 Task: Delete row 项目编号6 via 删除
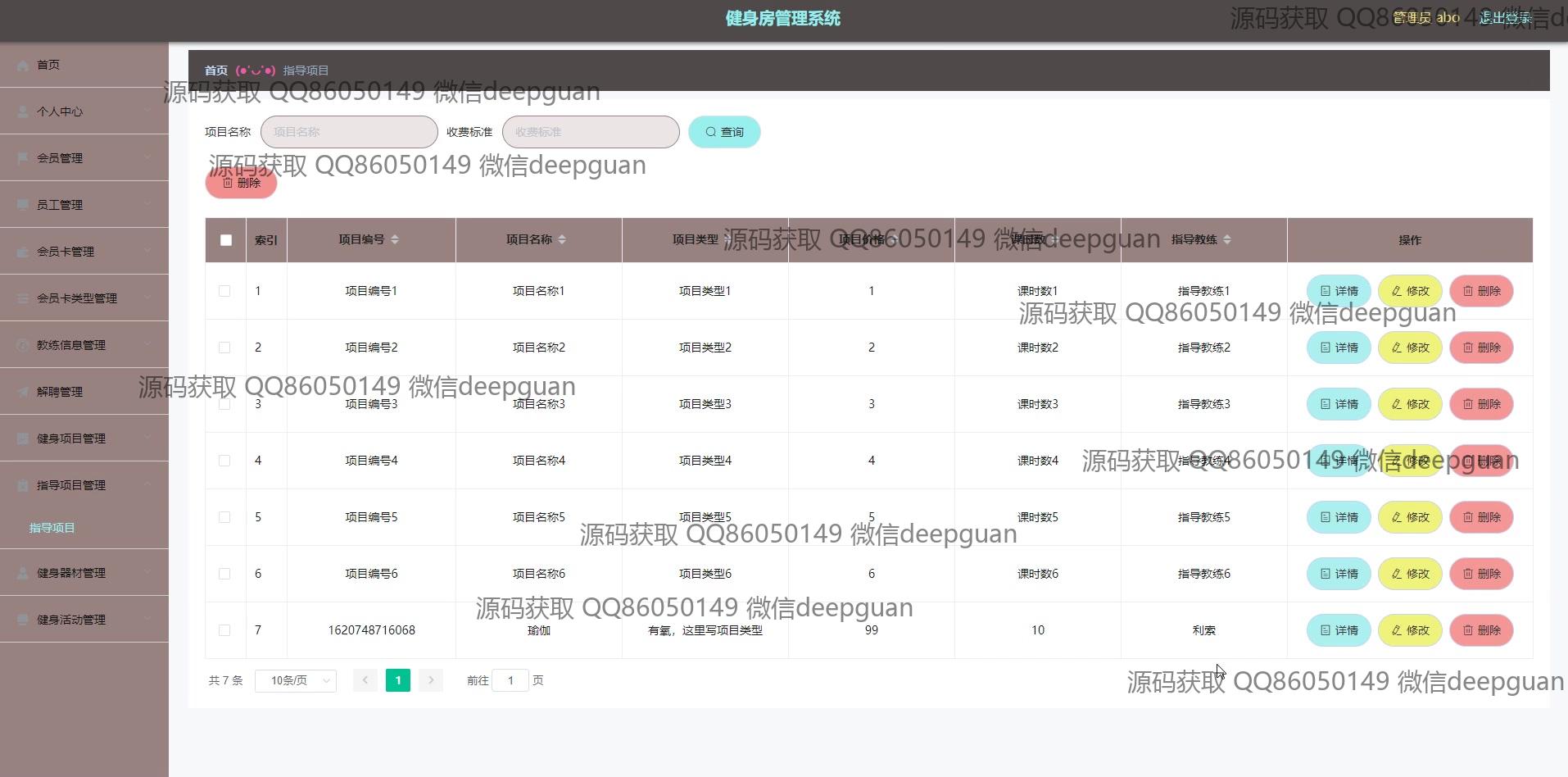[x=1481, y=574]
